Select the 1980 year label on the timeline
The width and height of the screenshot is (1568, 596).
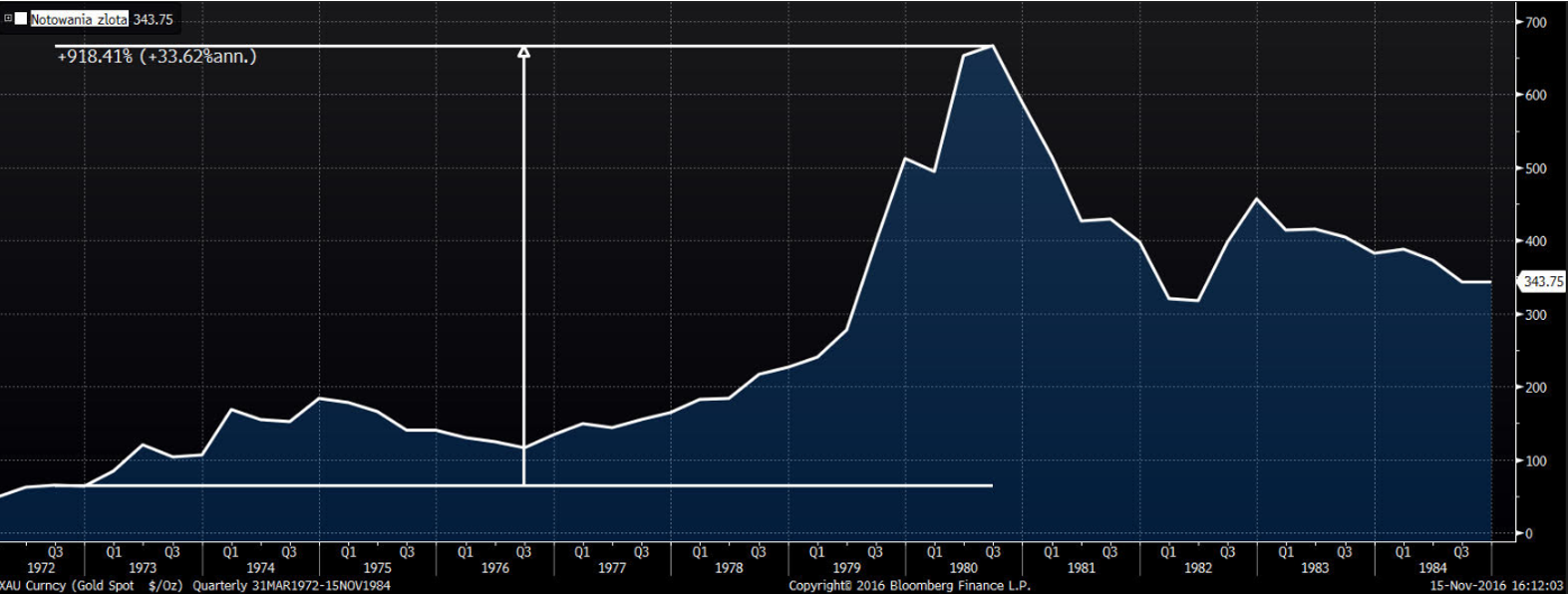964,568
